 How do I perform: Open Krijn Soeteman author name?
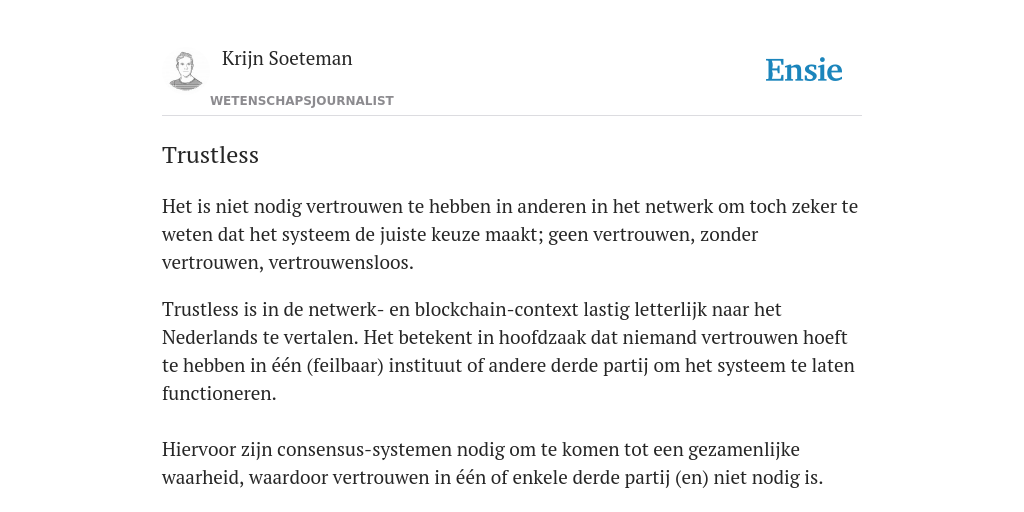click(x=287, y=59)
